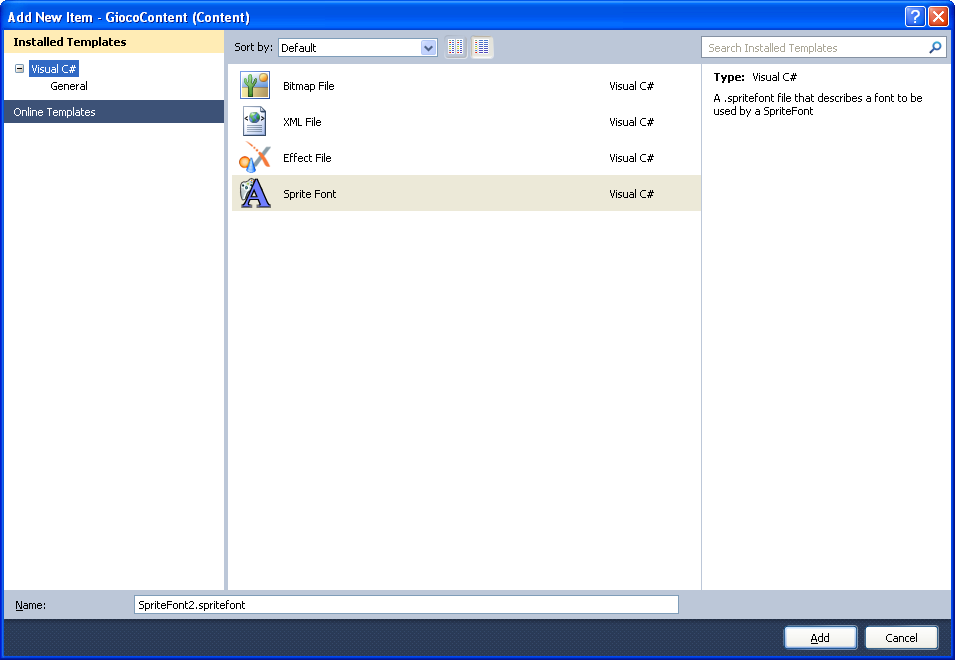Focus the Name text field
Viewport: 955px width, 660px height.
pos(406,605)
